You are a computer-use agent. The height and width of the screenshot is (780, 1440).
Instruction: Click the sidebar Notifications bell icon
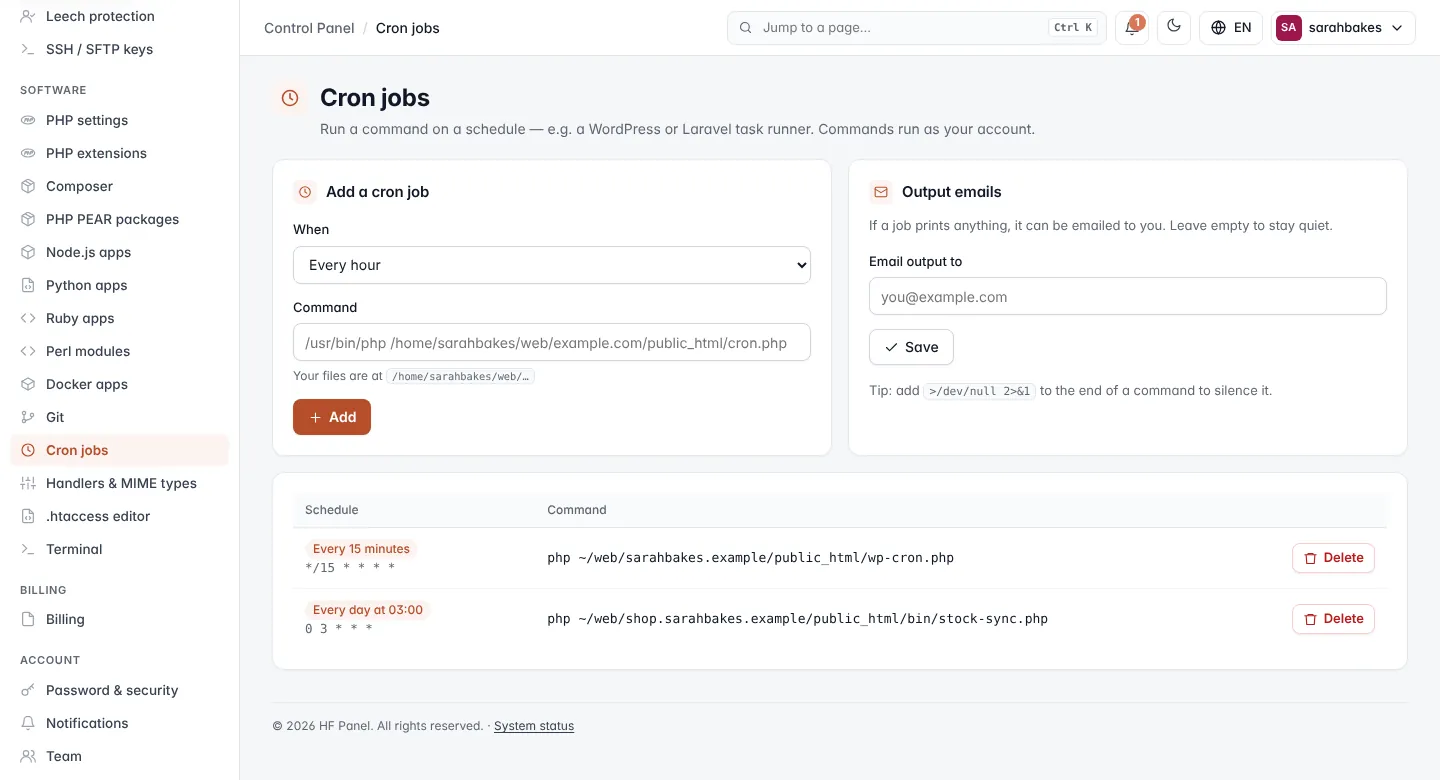coord(28,723)
